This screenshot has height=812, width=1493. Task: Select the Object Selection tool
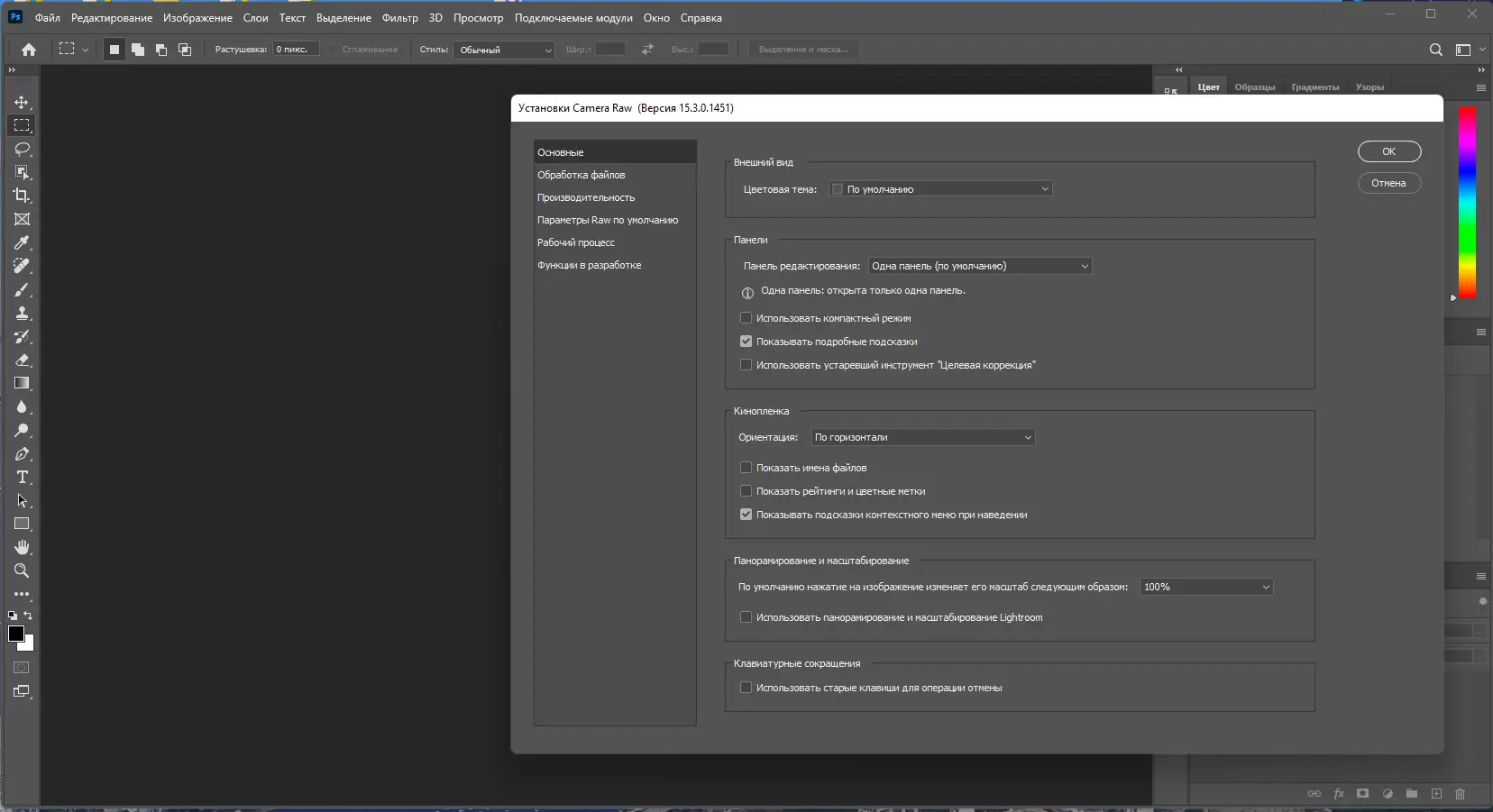22,172
